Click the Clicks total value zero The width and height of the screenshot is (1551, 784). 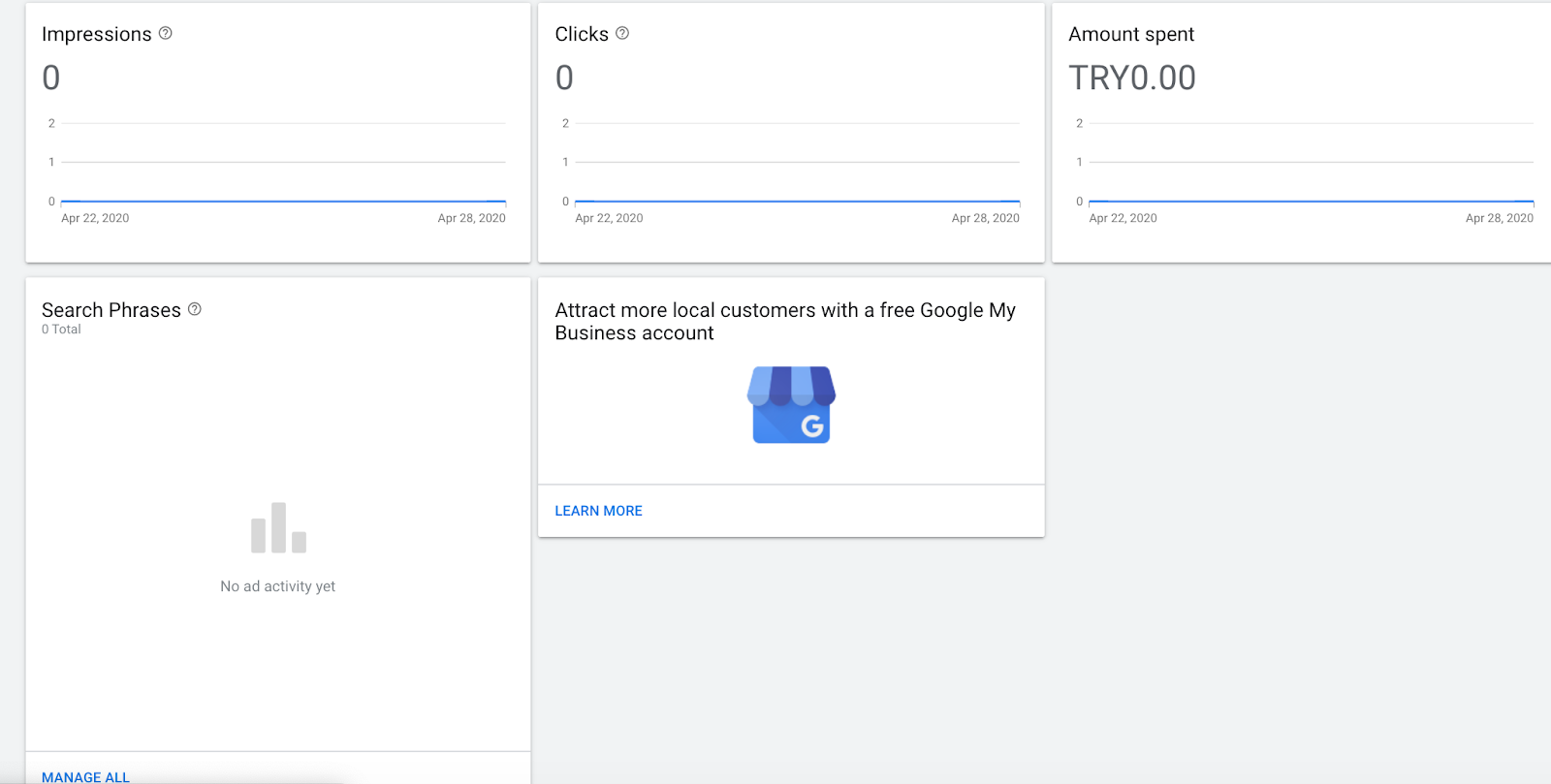pos(564,78)
